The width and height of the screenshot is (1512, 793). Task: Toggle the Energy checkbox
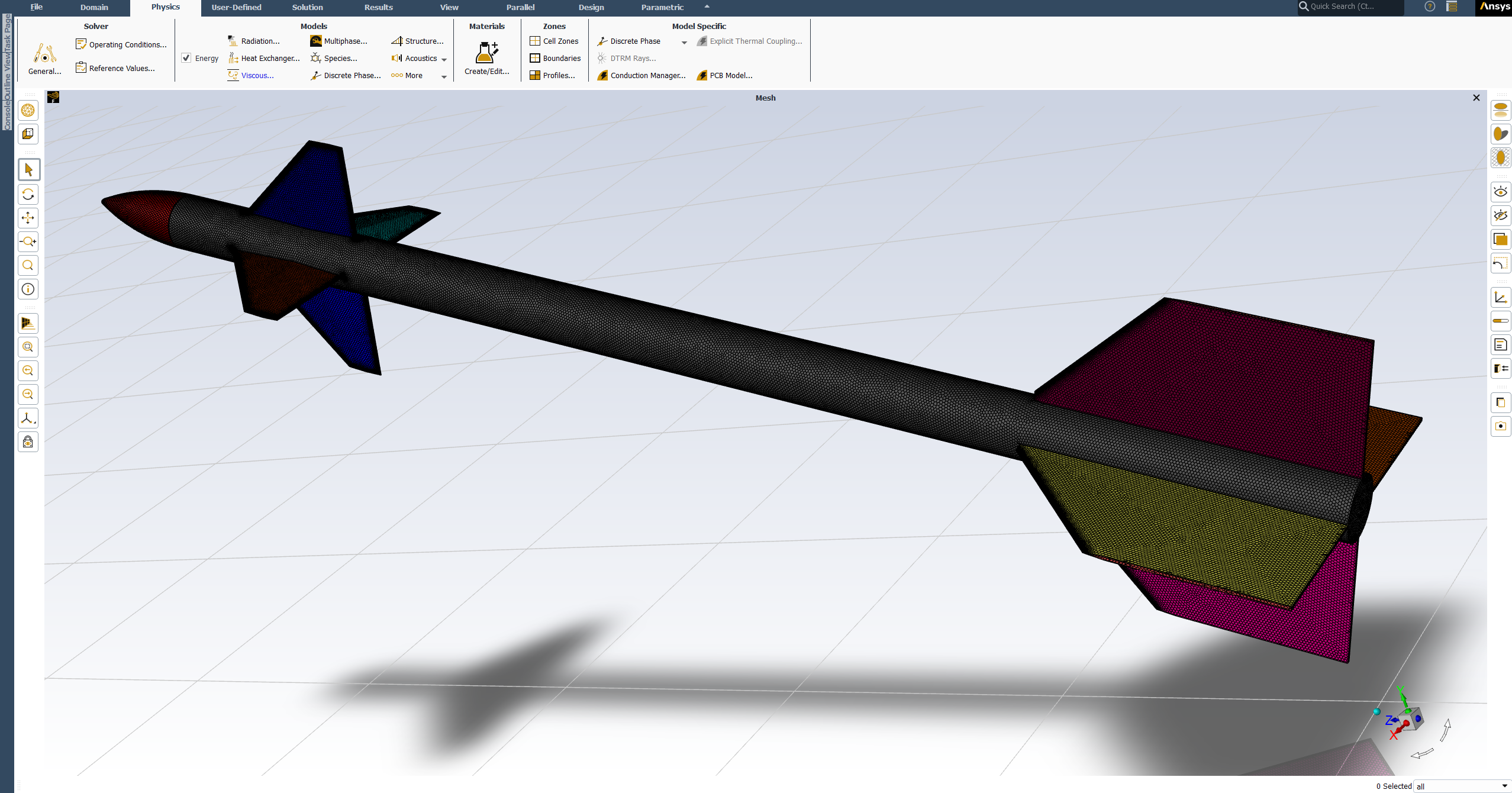point(186,58)
